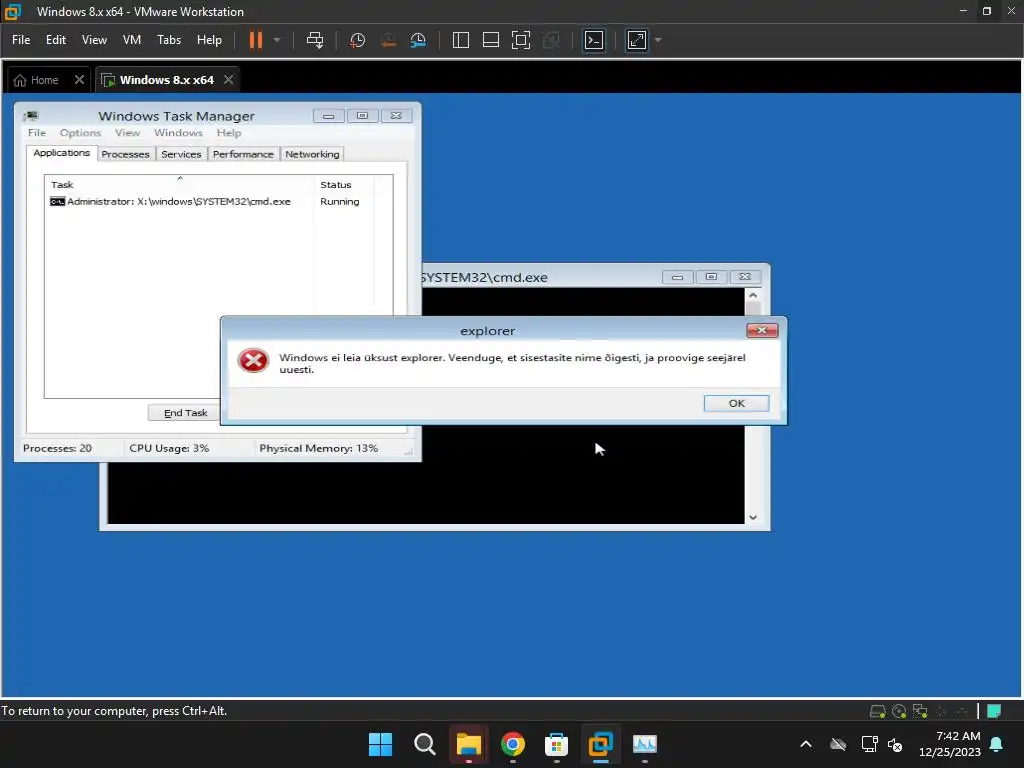Switch to Unity mode icon
1024x768 pixels.
551,40
